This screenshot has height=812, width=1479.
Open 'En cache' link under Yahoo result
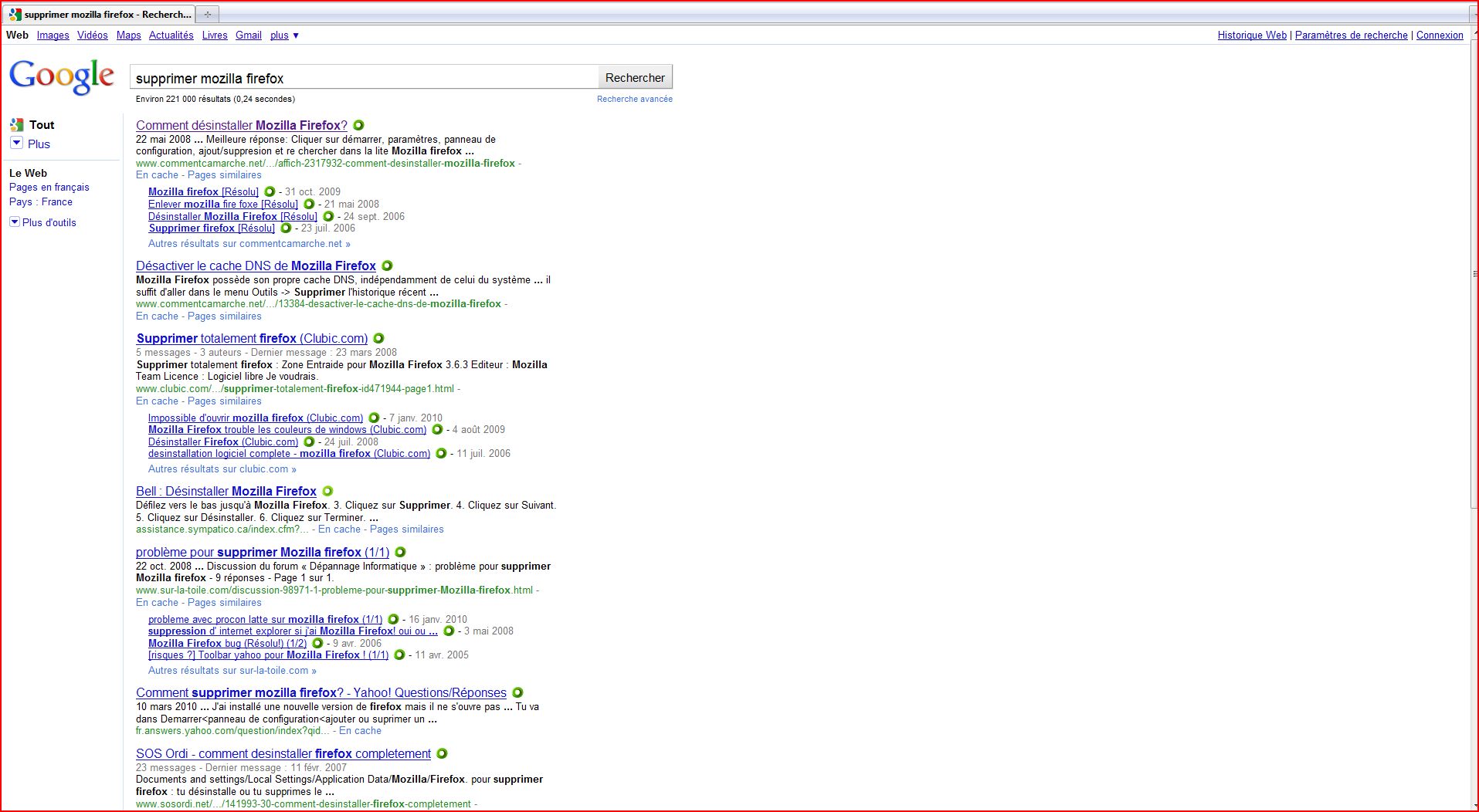pos(360,731)
